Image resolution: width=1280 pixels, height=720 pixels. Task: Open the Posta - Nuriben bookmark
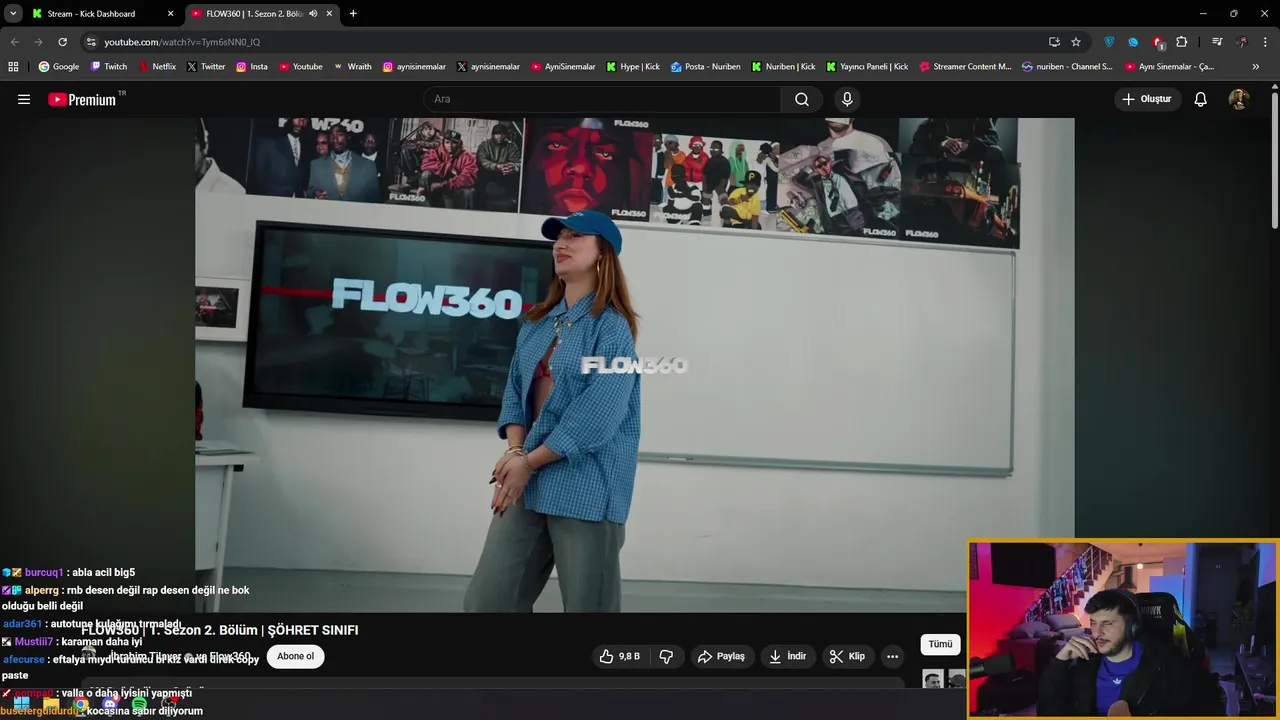click(x=706, y=67)
